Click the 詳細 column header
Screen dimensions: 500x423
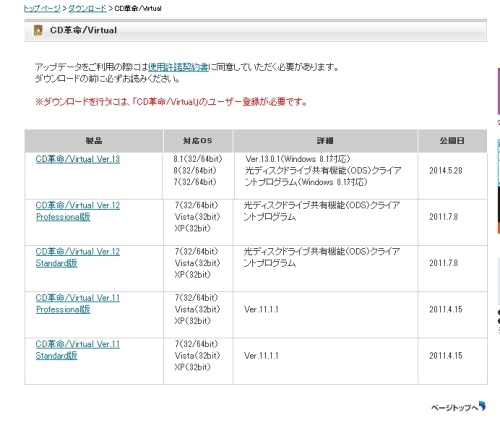[325, 141]
